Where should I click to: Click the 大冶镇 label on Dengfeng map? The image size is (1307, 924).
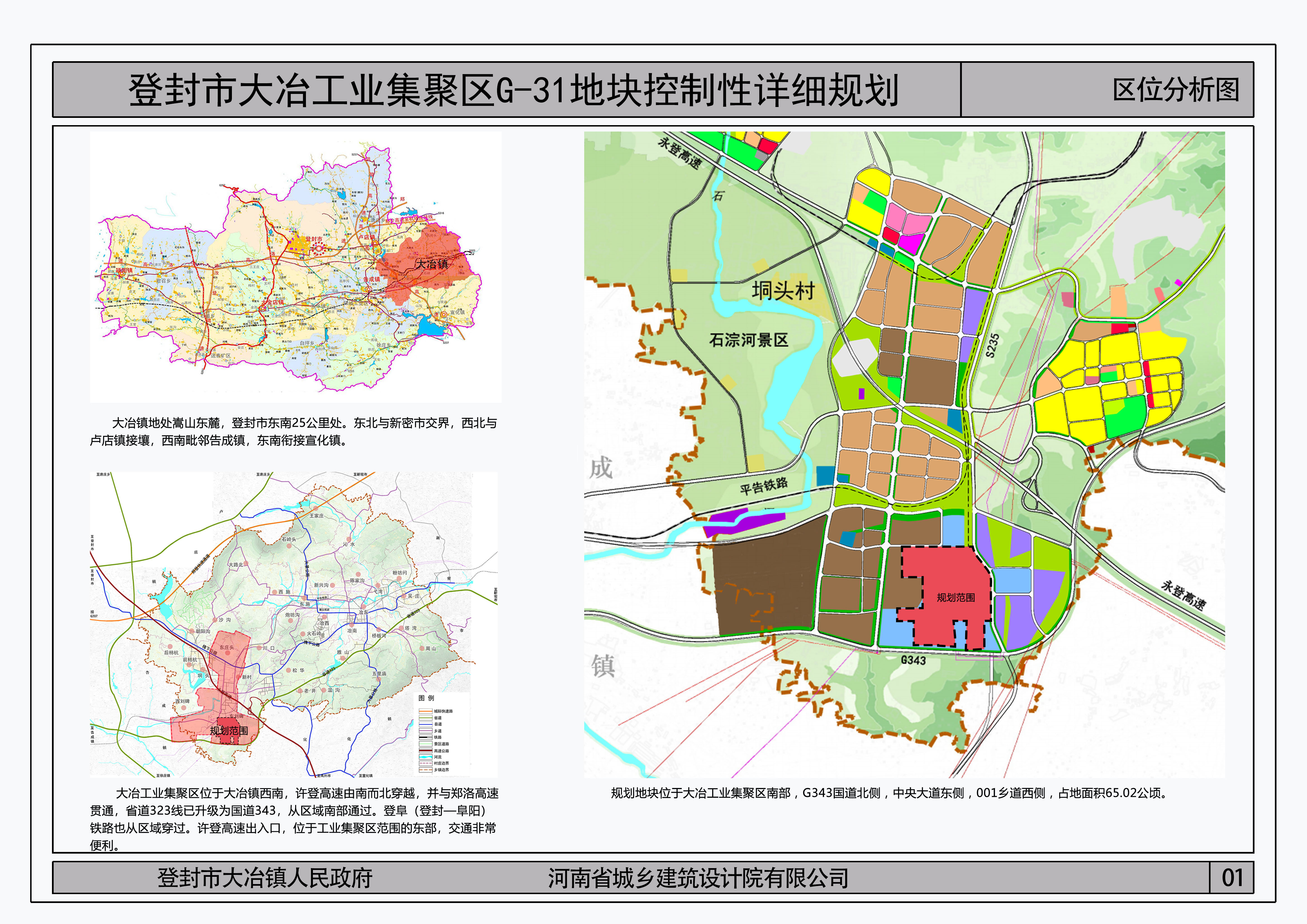coord(431,264)
